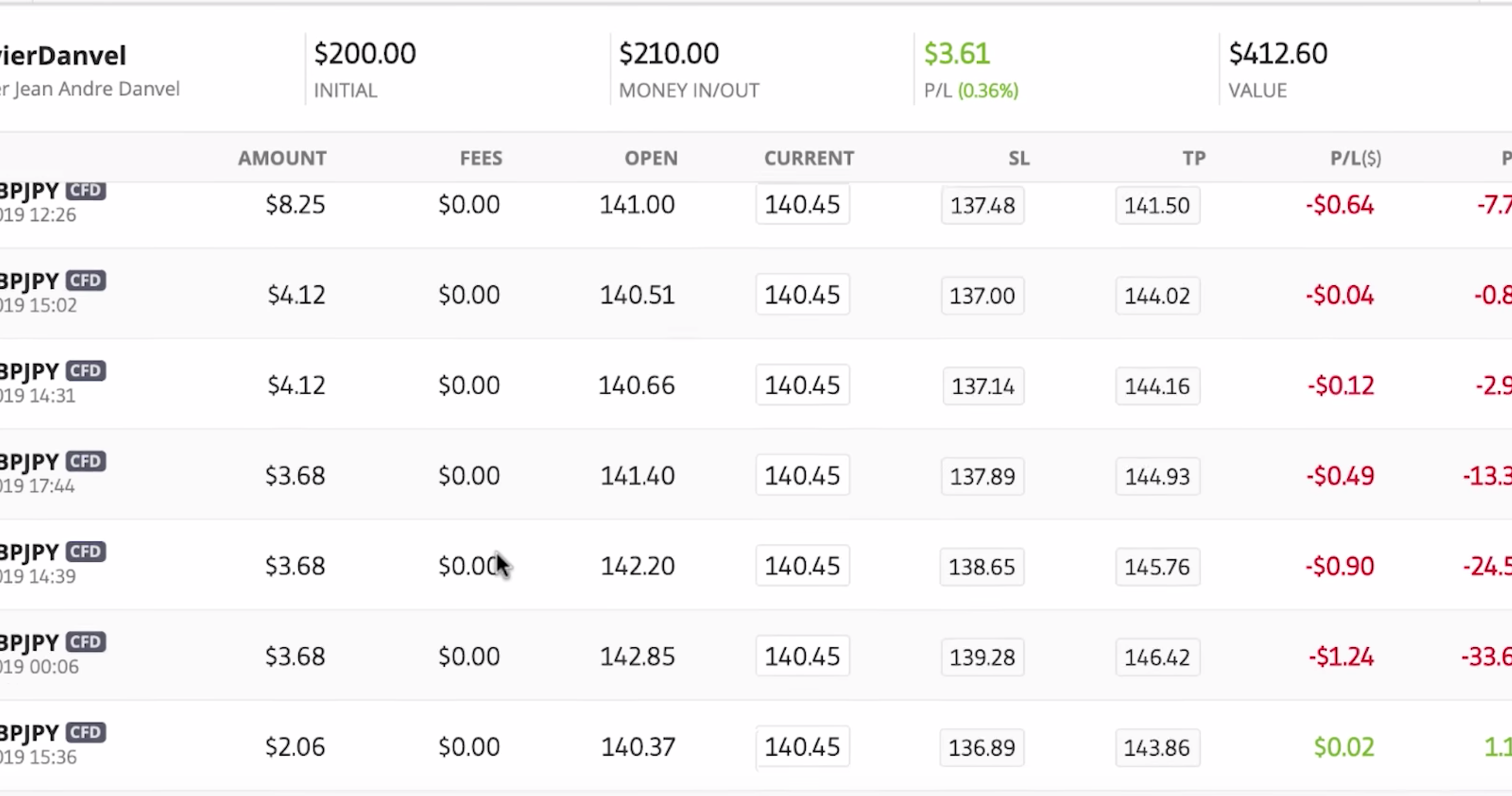
Task: Open the SL edit box showing 137.48
Action: [982, 205]
